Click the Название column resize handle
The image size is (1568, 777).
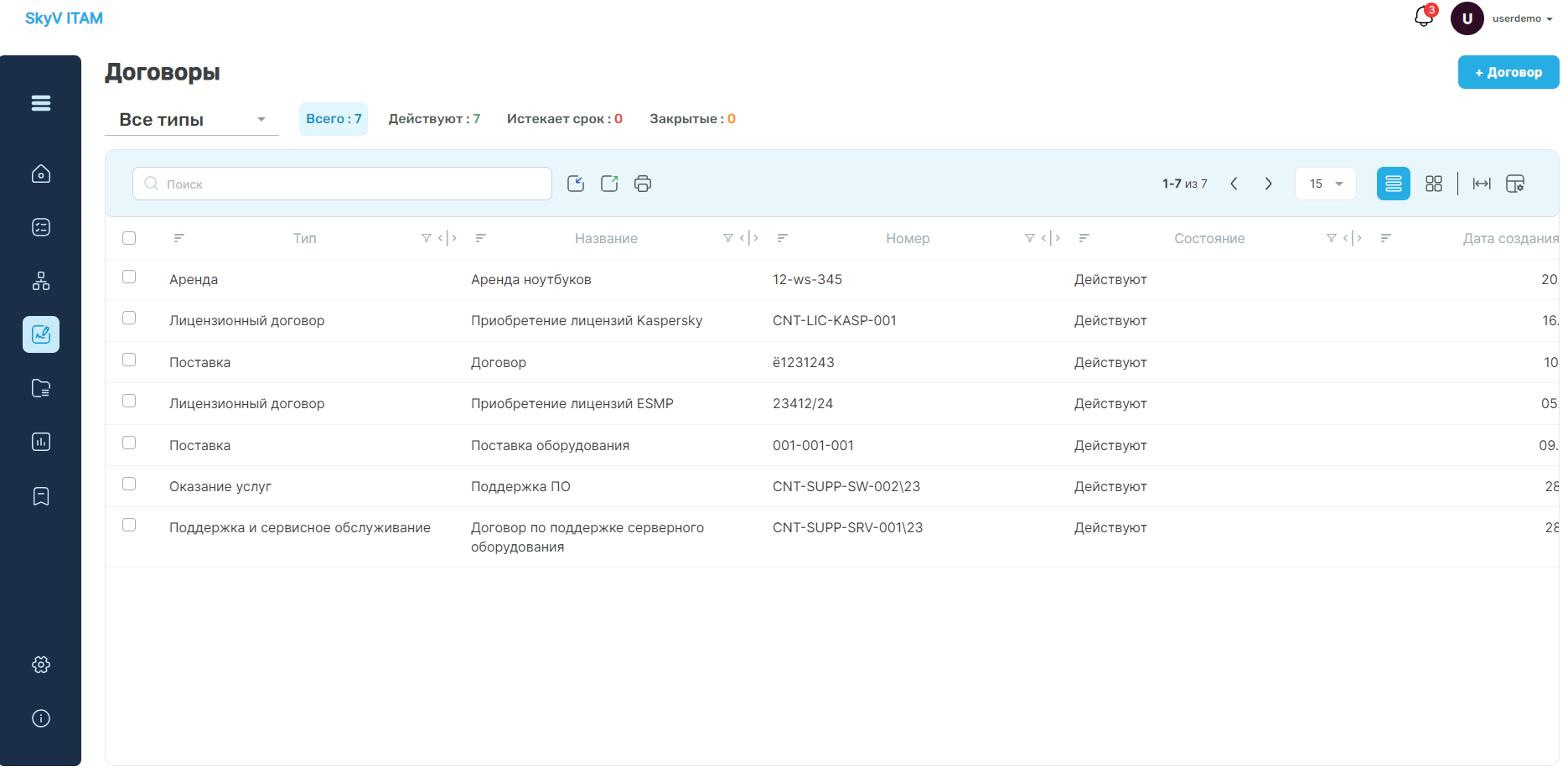749,238
